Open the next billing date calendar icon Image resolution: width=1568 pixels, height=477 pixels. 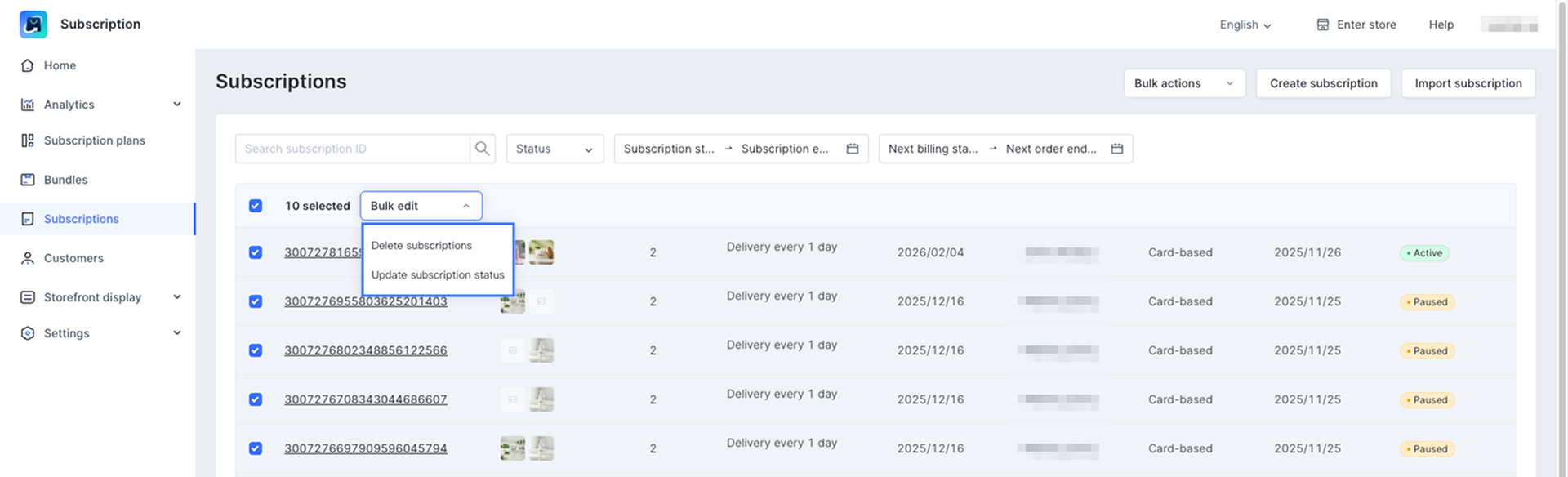(1116, 149)
